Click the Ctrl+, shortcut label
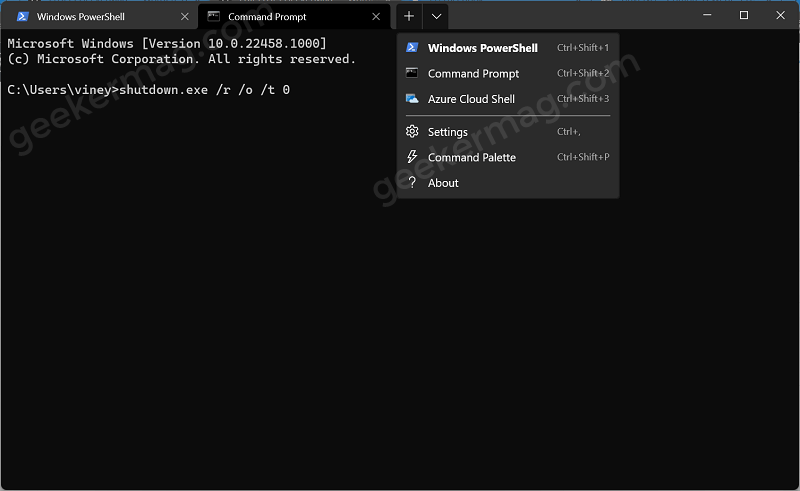 [x=568, y=132]
